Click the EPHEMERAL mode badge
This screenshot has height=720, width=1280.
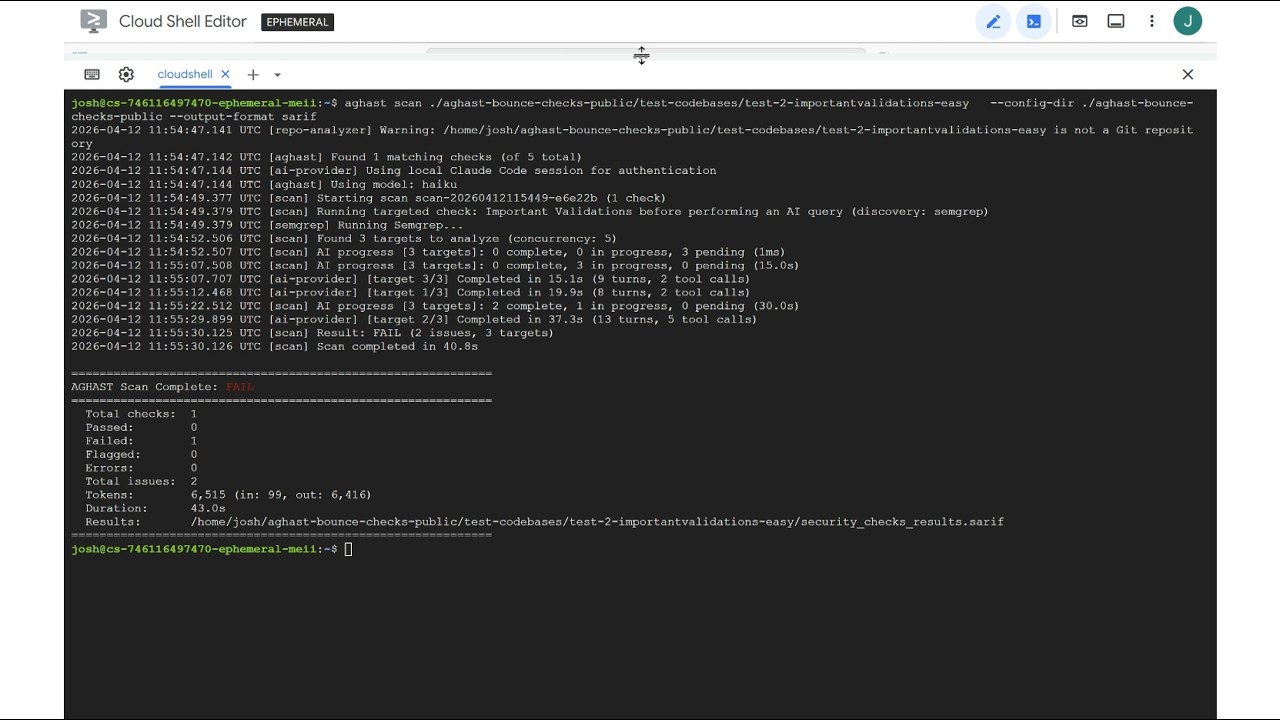click(x=297, y=22)
